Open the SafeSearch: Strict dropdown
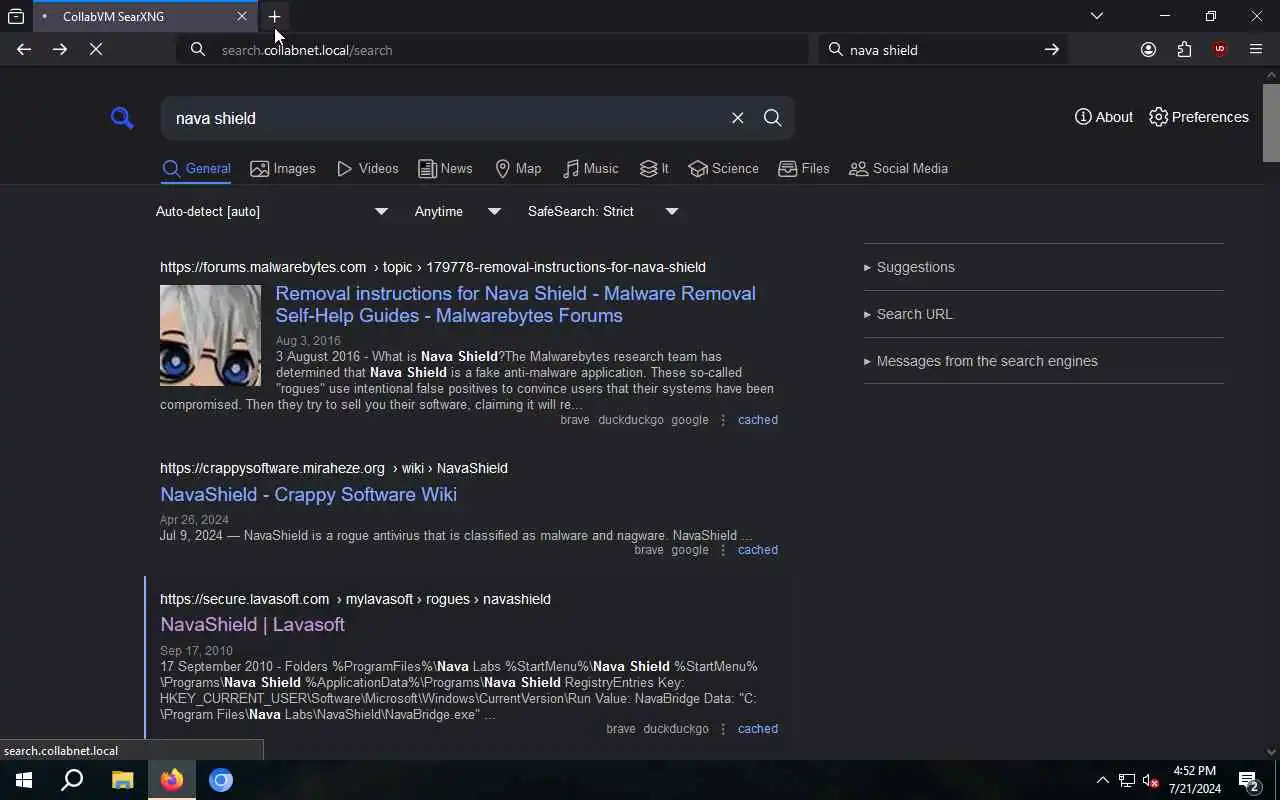The image size is (1280, 800). (x=603, y=211)
